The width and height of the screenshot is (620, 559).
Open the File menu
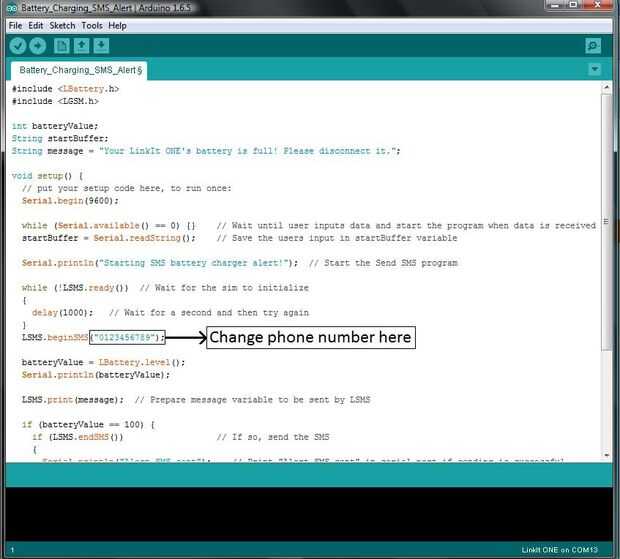(15, 26)
